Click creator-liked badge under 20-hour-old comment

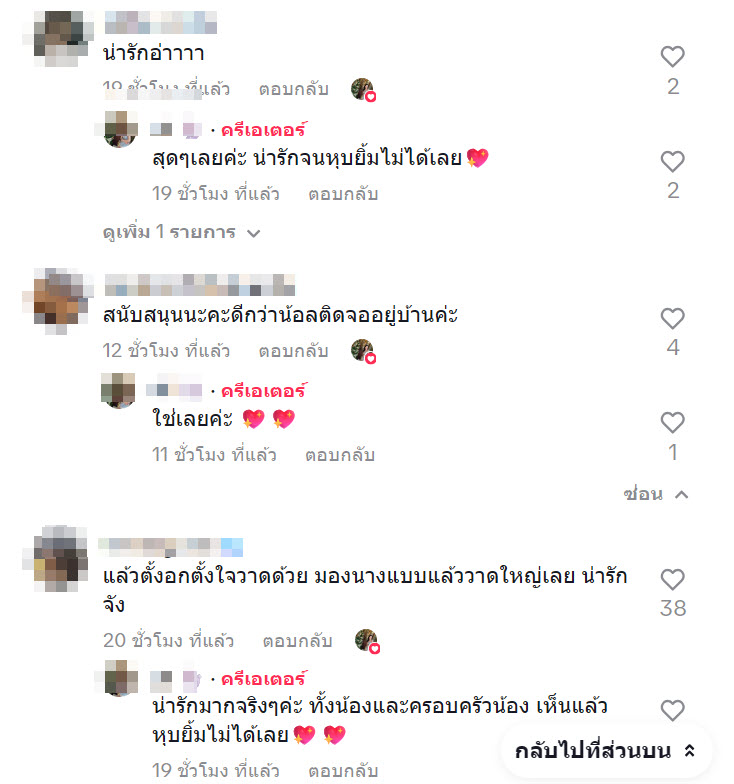click(x=368, y=641)
